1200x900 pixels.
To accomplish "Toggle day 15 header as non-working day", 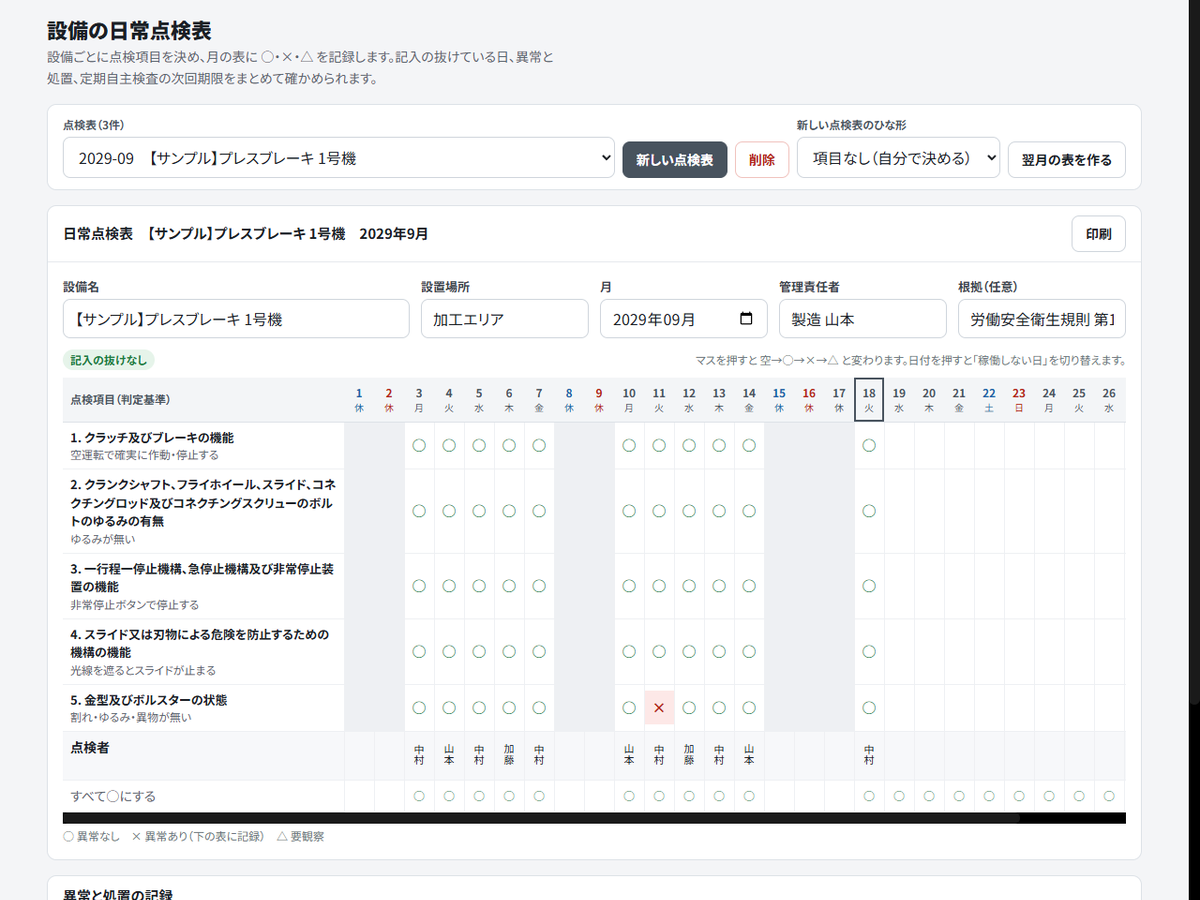I will [779, 400].
